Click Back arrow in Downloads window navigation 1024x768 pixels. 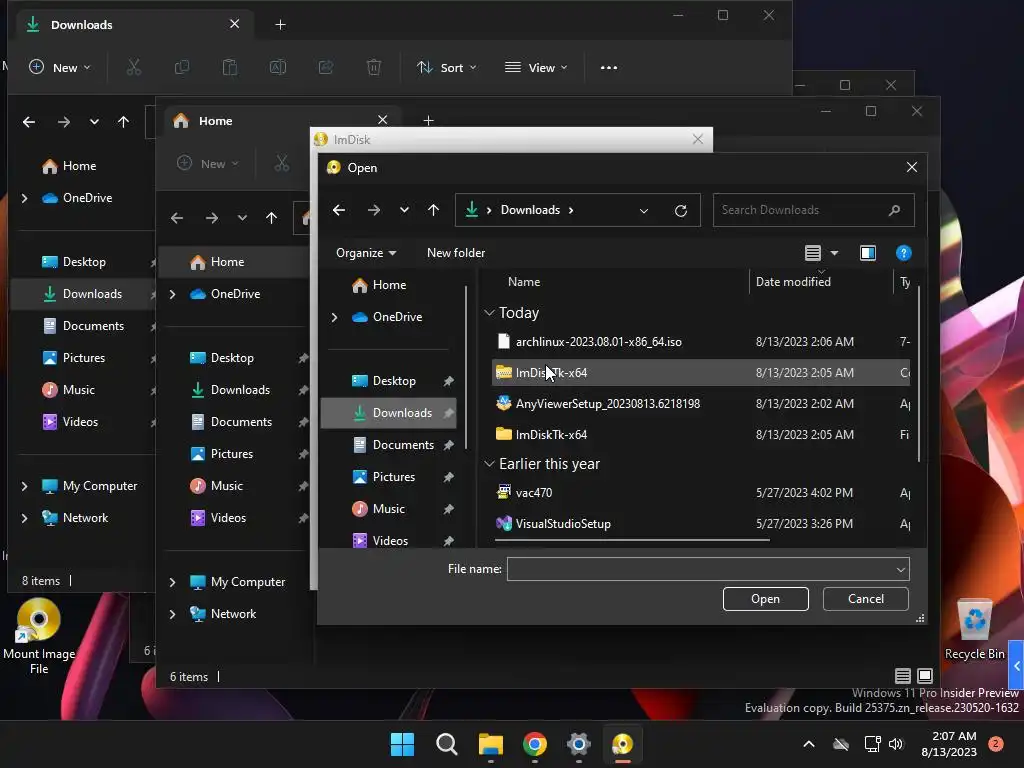pyautogui.click(x=29, y=122)
